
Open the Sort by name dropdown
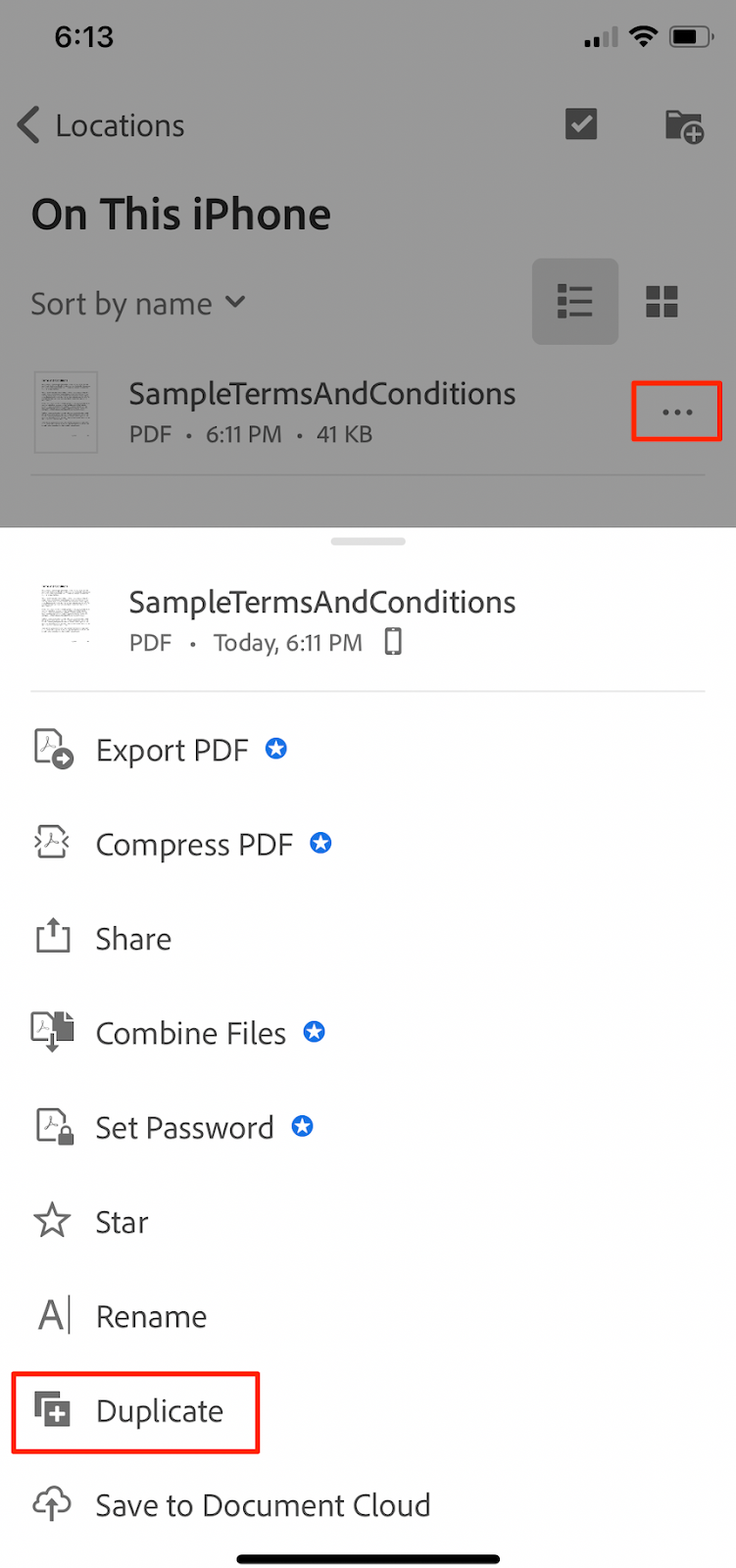coord(138,304)
